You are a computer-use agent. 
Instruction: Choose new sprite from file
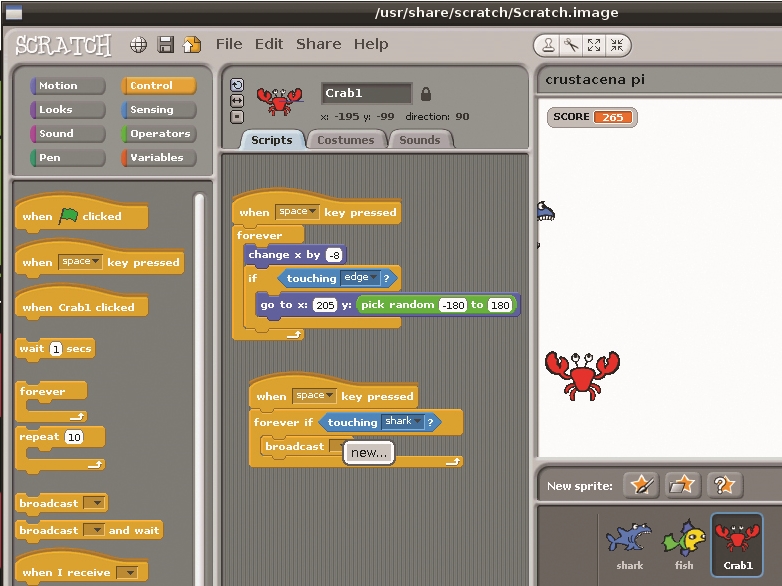[x=683, y=485]
